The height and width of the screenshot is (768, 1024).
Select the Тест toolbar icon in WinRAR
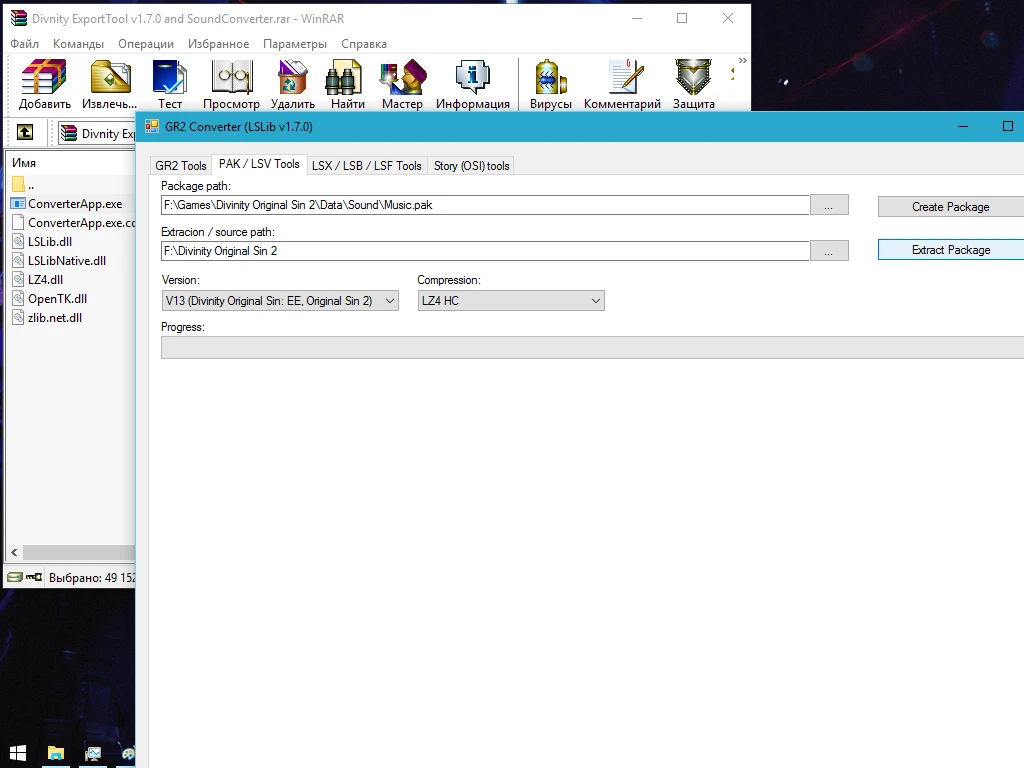(x=170, y=82)
